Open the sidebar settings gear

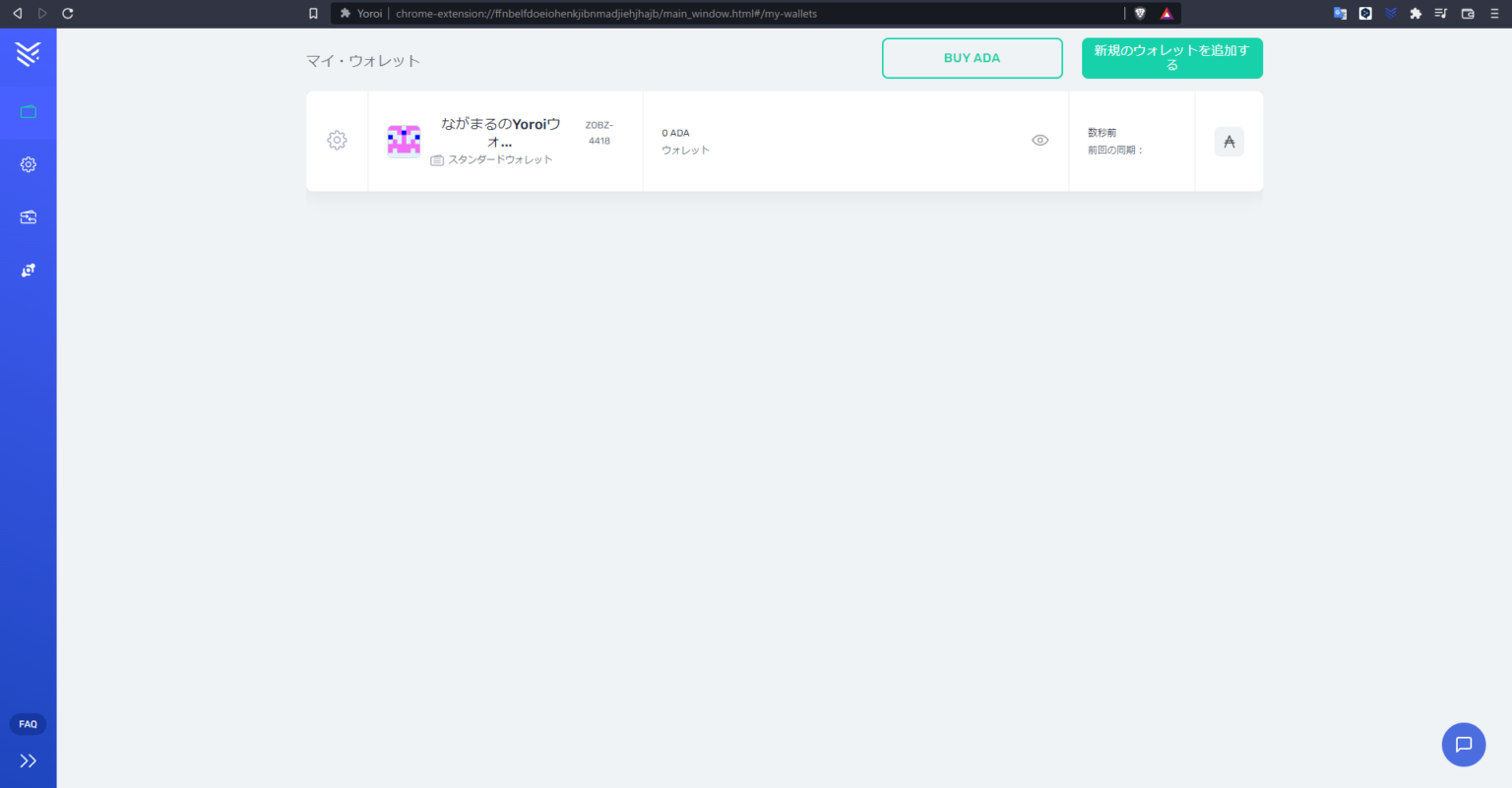point(28,164)
